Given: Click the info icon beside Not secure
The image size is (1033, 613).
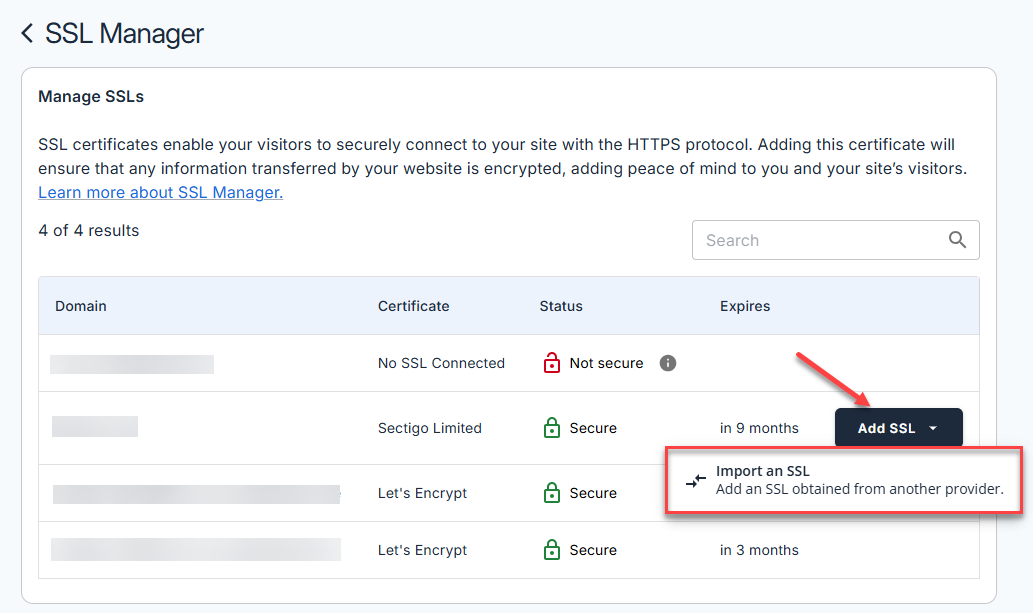Looking at the screenshot, I should coord(667,363).
